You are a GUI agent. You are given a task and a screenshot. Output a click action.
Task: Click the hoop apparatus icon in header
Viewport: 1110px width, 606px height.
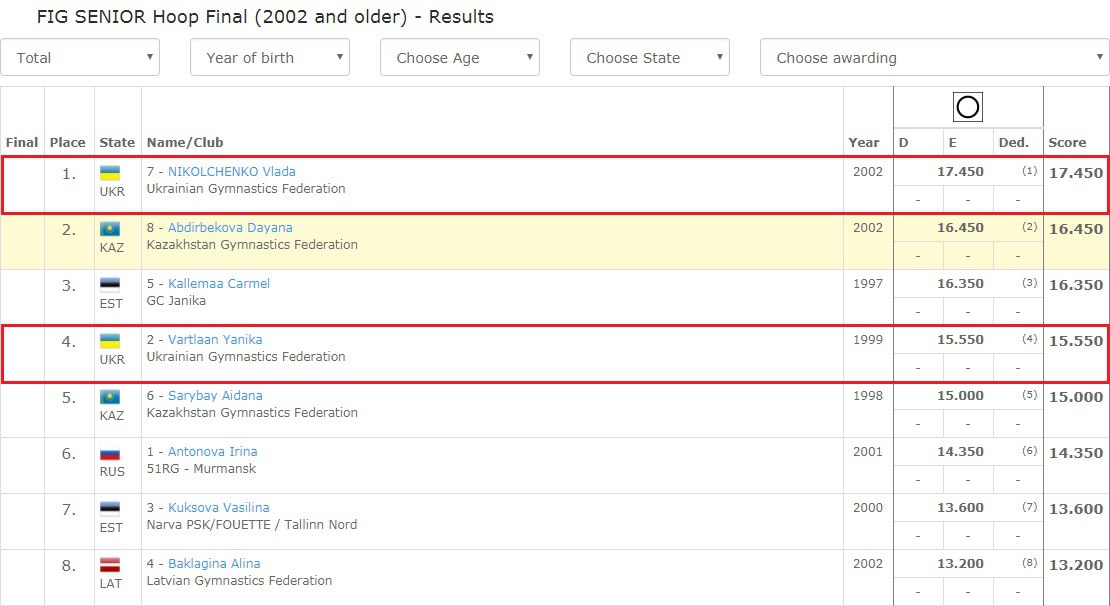click(x=968, y=107)
